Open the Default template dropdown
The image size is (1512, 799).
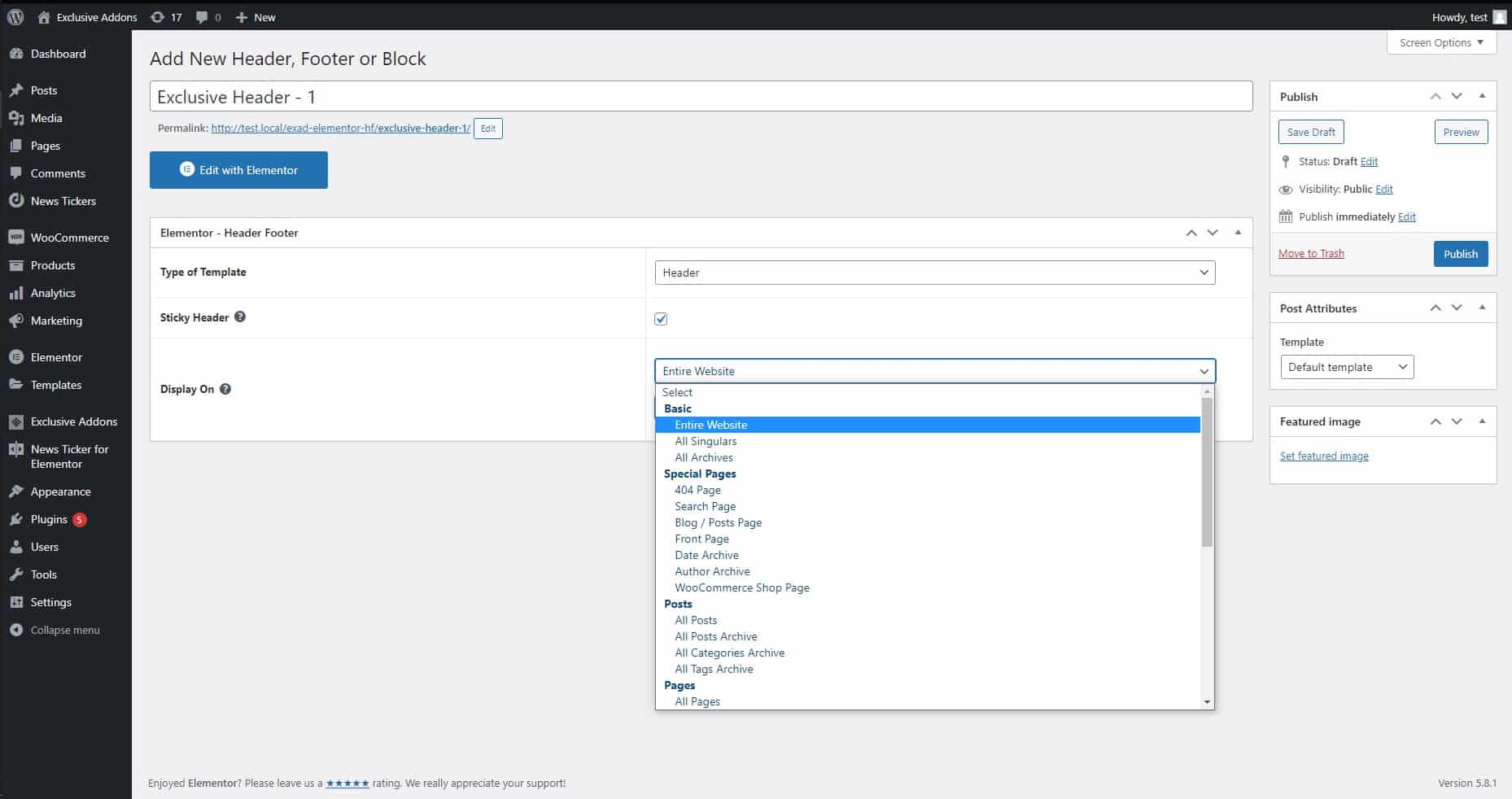[x=1347, y=367]
